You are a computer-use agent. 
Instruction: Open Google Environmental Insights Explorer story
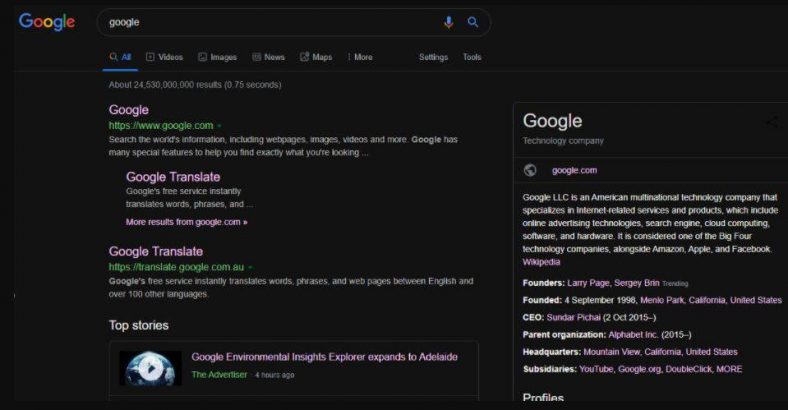click(325, 357)
